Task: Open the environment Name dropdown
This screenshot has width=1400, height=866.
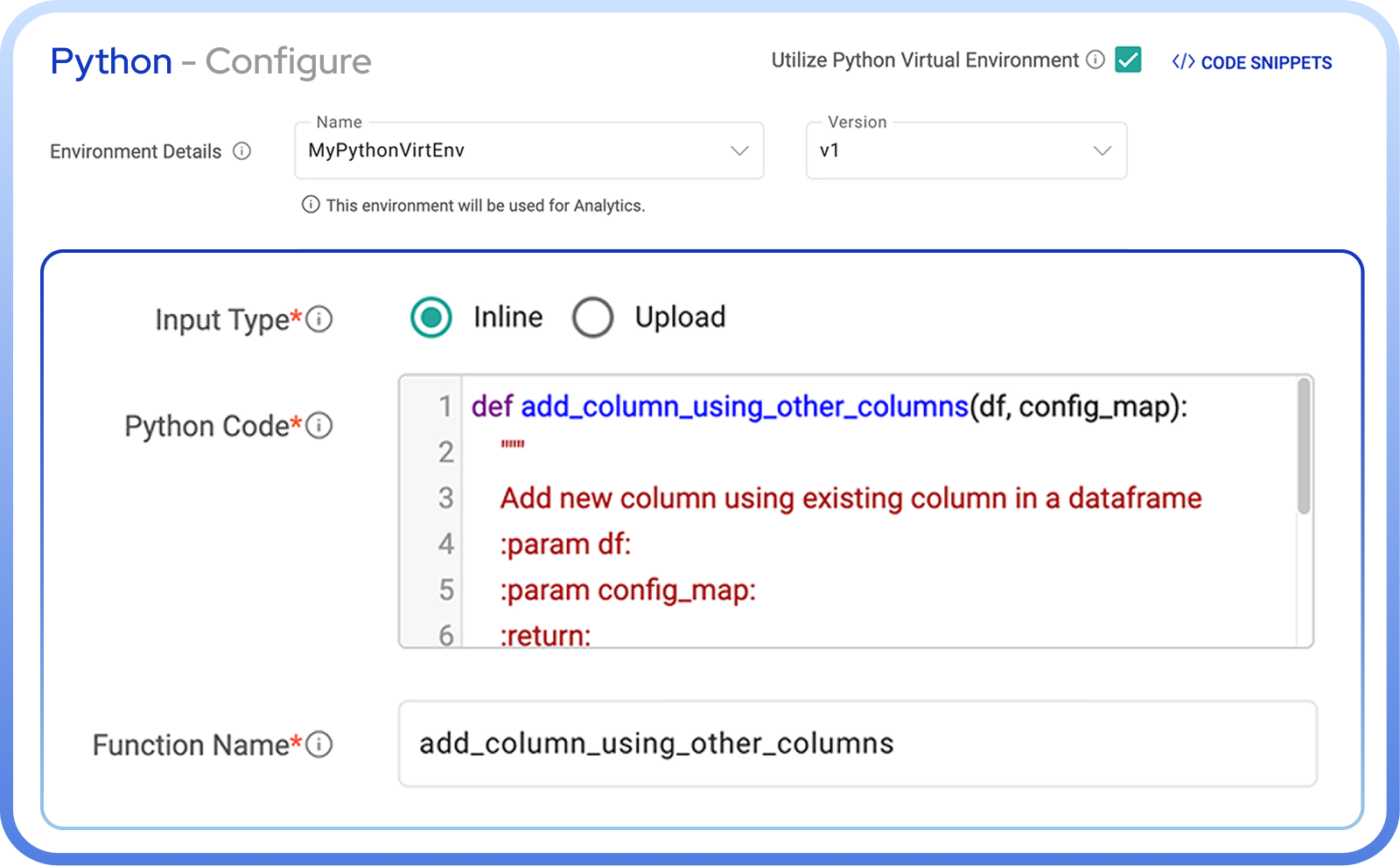Action: pos(528,150)
